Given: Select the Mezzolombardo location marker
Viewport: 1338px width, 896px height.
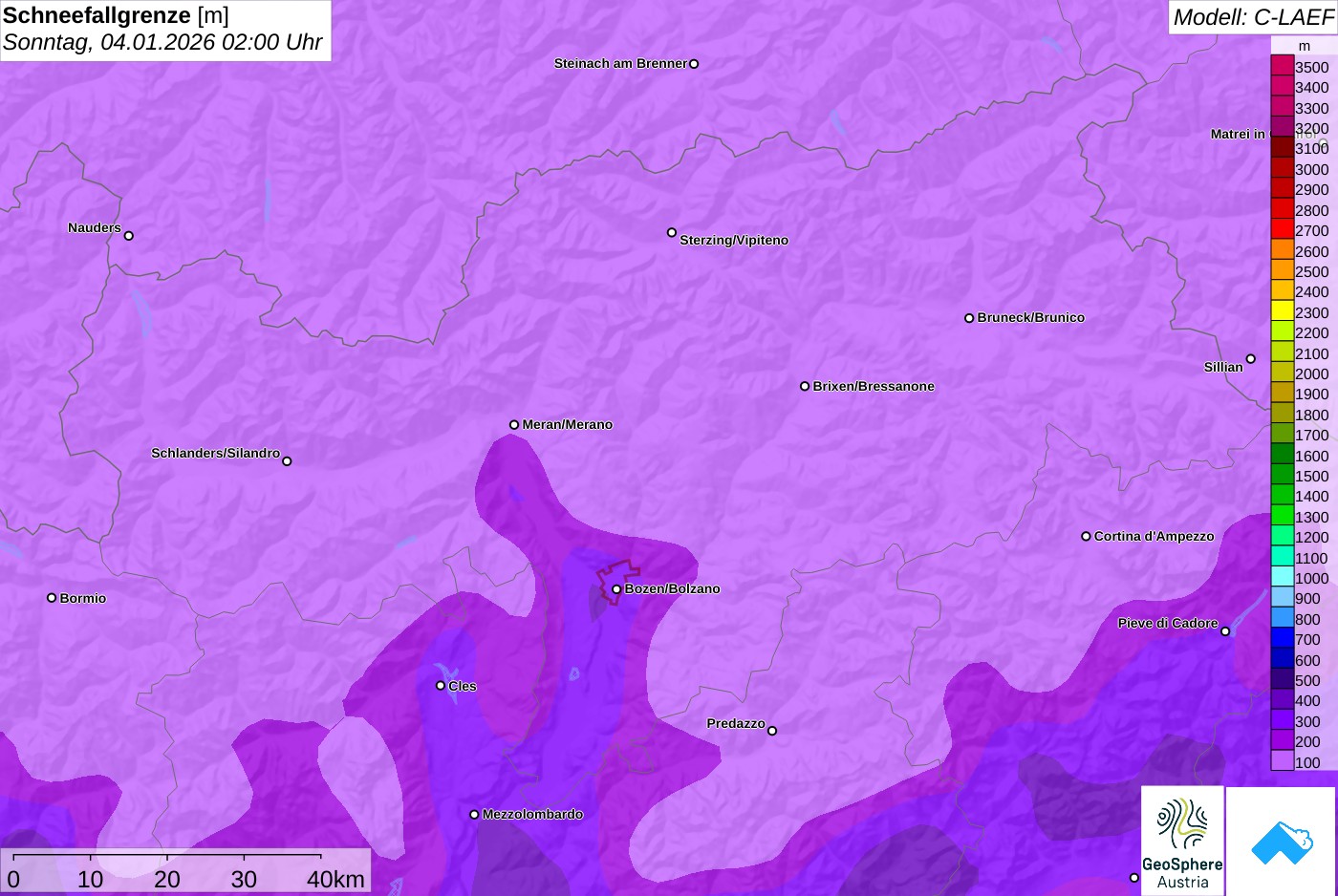Looking at the screenshot, I should [x=474, y=815].
